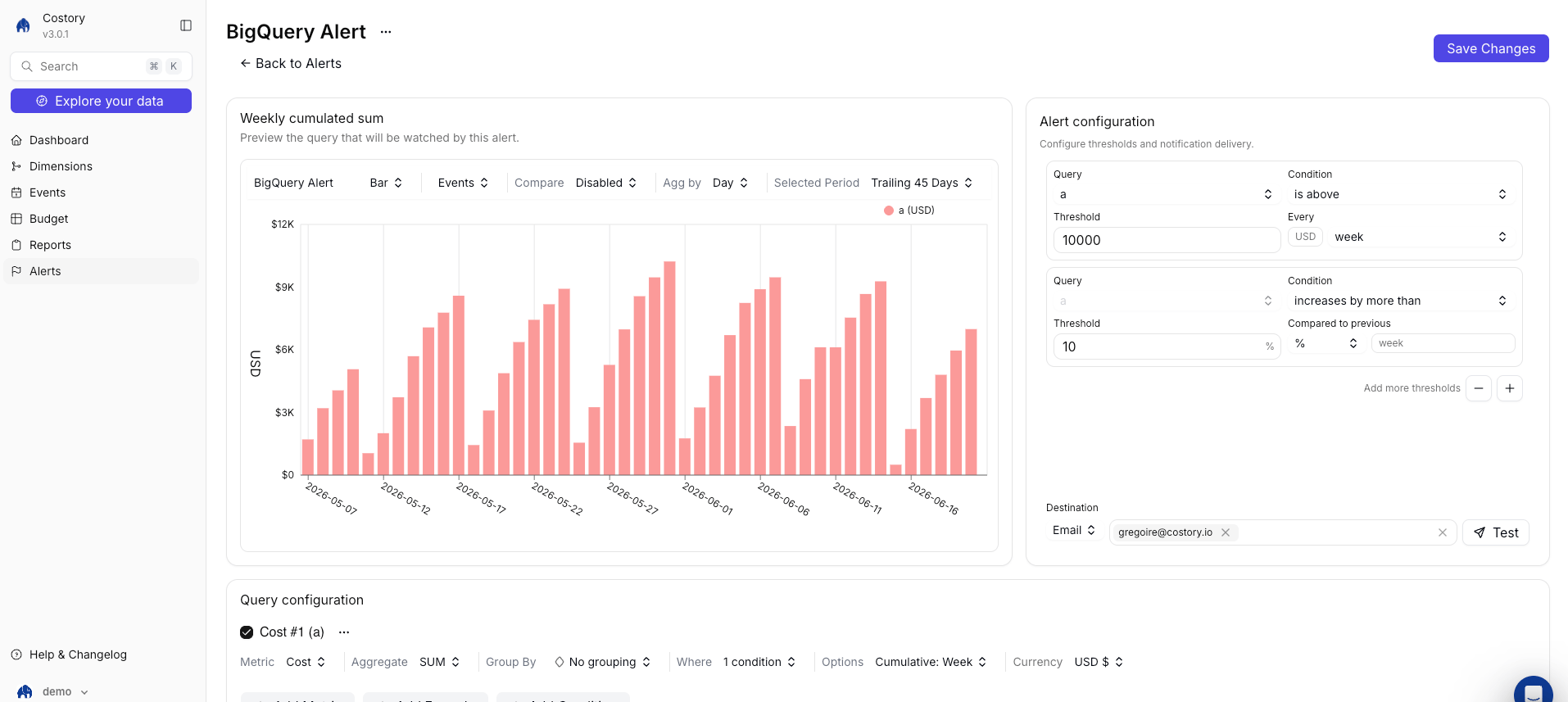Viewport: 1568px width, 702px height.
Task: Click the 10000 threshold input
Action: [x=1166, y=240]
